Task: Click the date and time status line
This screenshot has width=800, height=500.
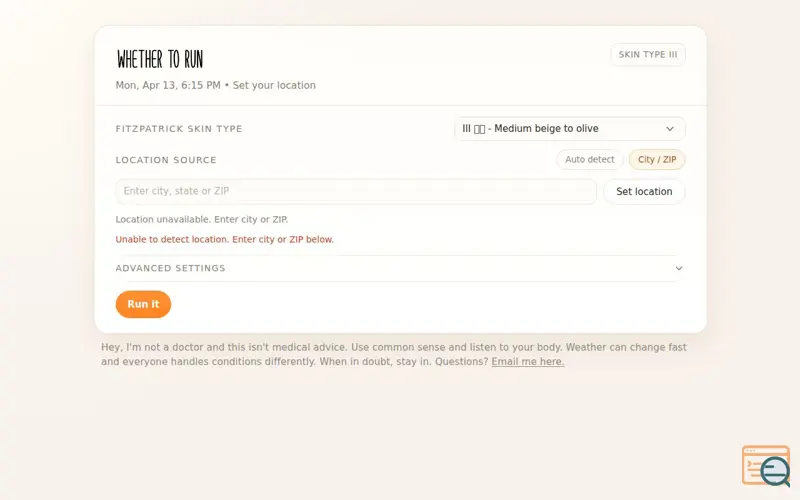Action: 215,85
